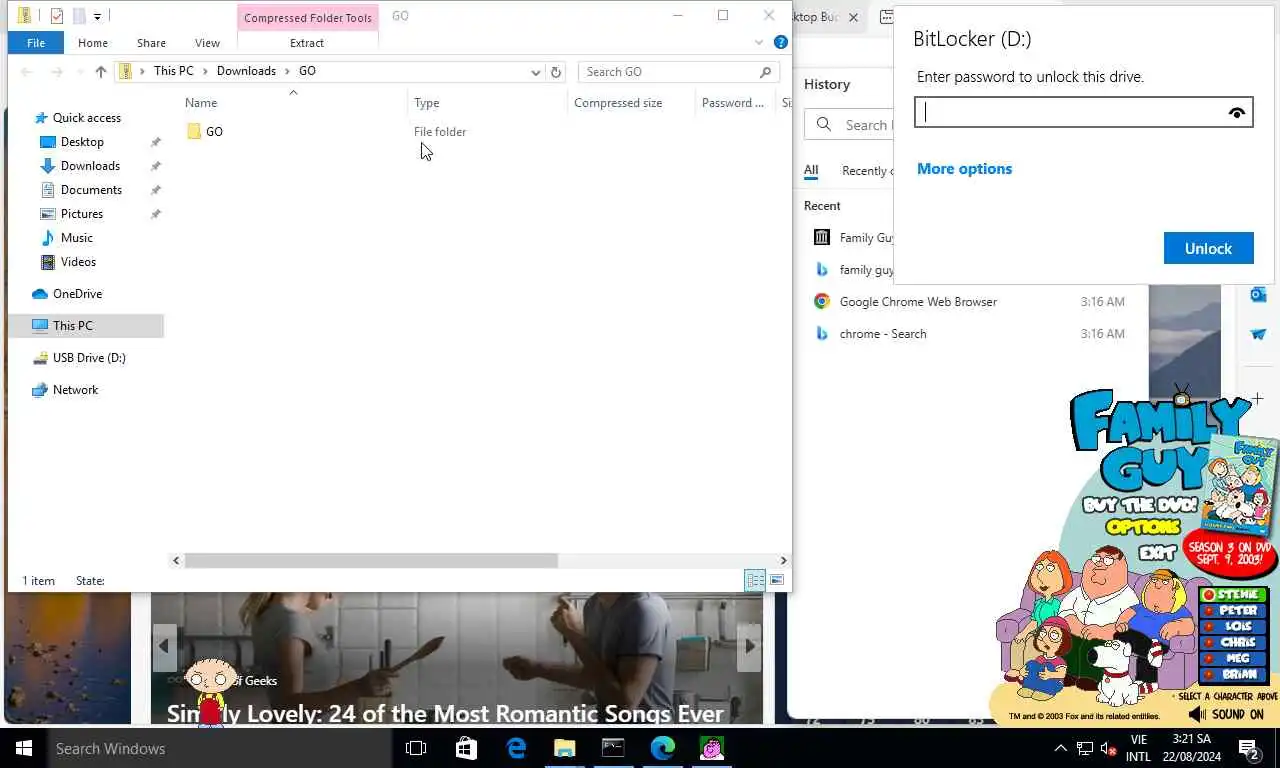
Task: Open File Explorer taskbar icon
Action: click(564, 748)
